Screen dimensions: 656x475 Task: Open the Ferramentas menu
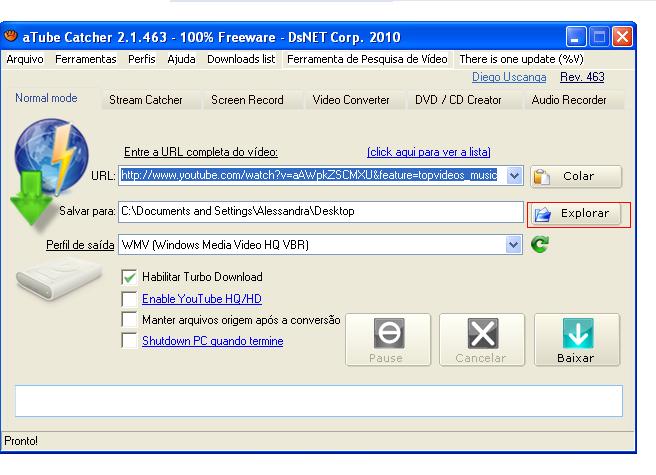click(85, 59)
